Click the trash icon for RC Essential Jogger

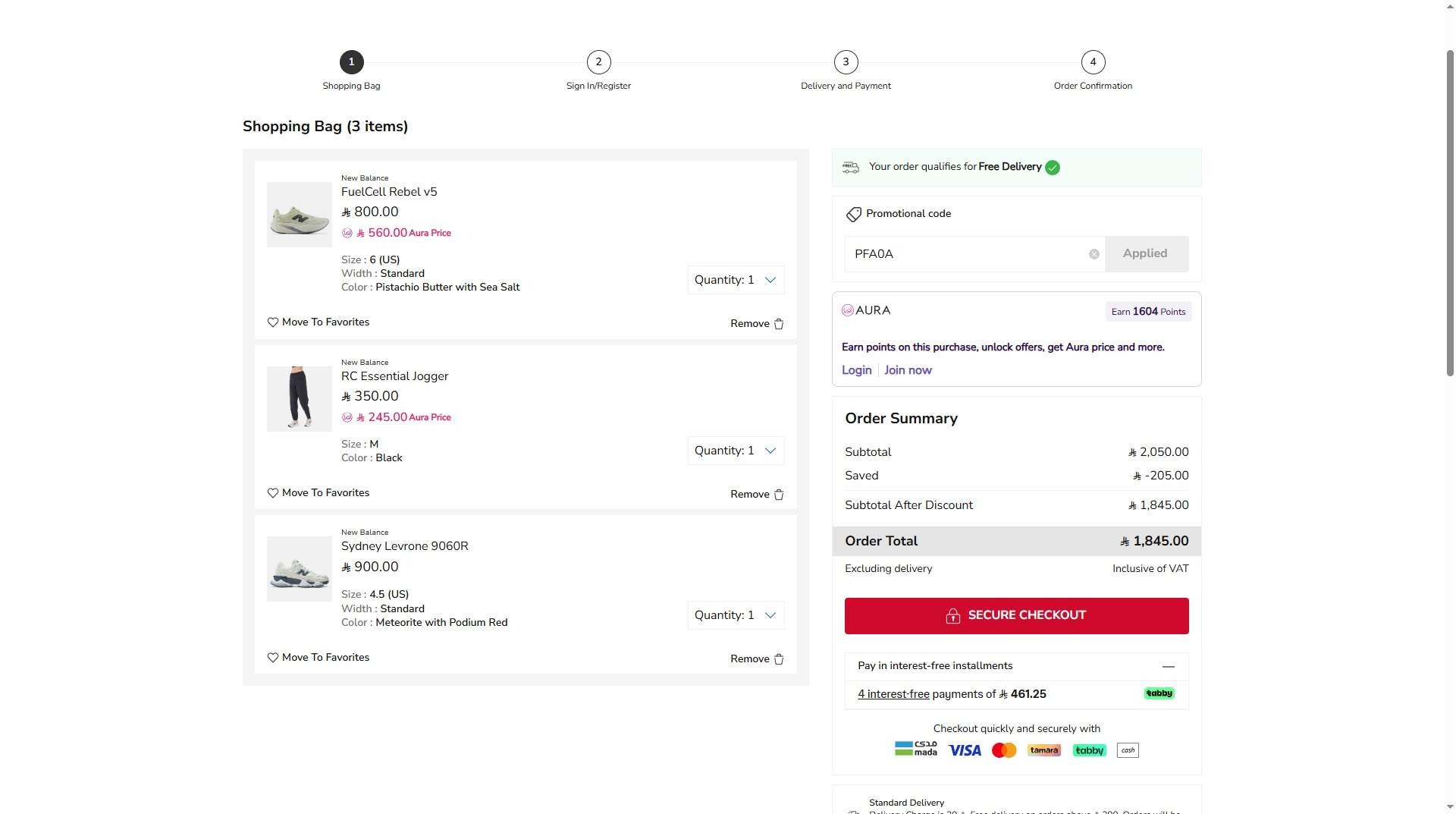[x=779, y=495]
